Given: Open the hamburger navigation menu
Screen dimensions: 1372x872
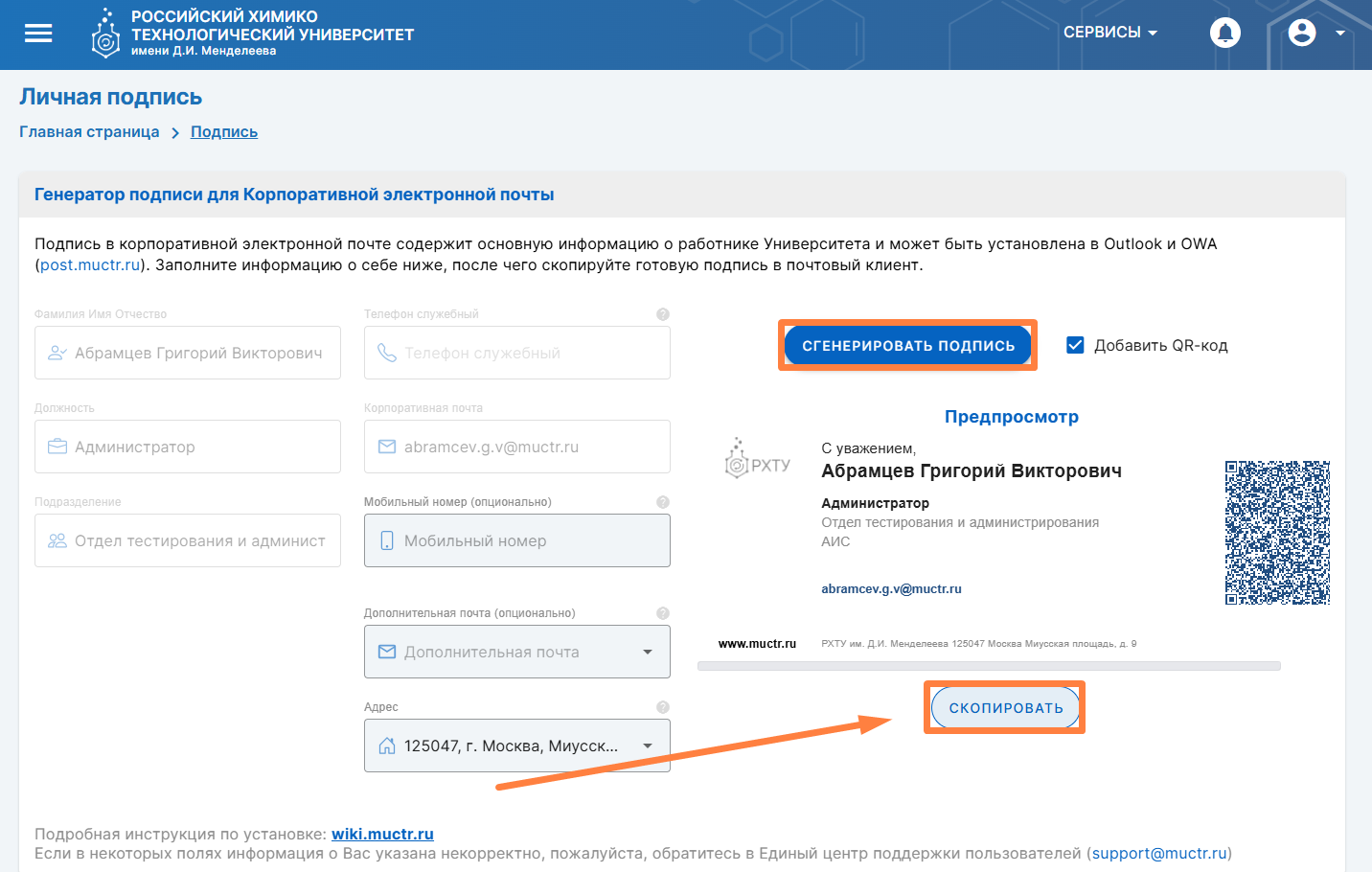Looking at the screenshot, I should [38, 34].
